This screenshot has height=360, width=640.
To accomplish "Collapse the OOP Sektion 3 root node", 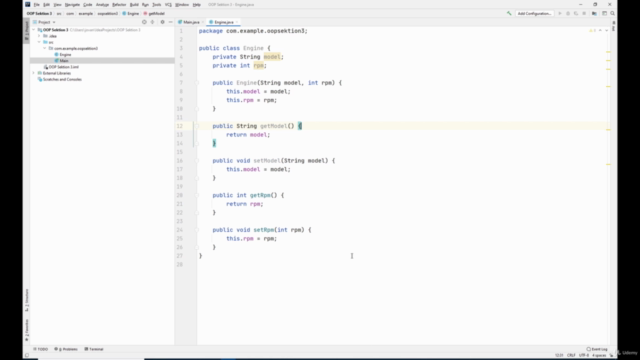I will pyautogui.click(x=34, y=30).
